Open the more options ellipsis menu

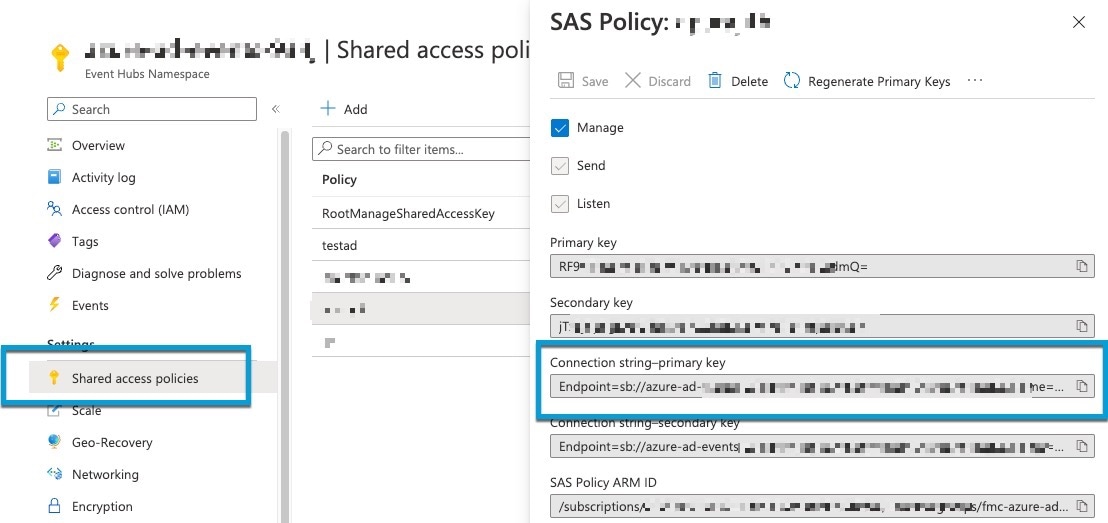[975, 81]
